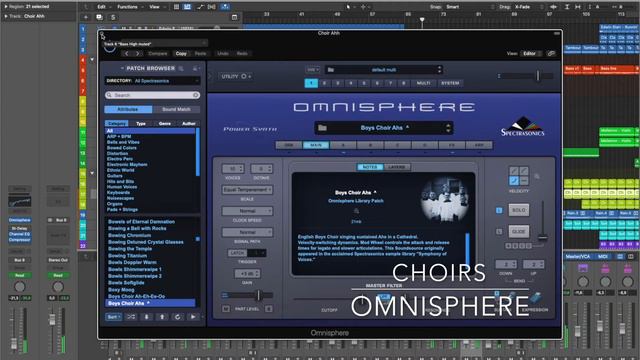Image resolution: width=640 pixels, height=360 pixels.
Task: Open the FX page tab
Action: 451,145
